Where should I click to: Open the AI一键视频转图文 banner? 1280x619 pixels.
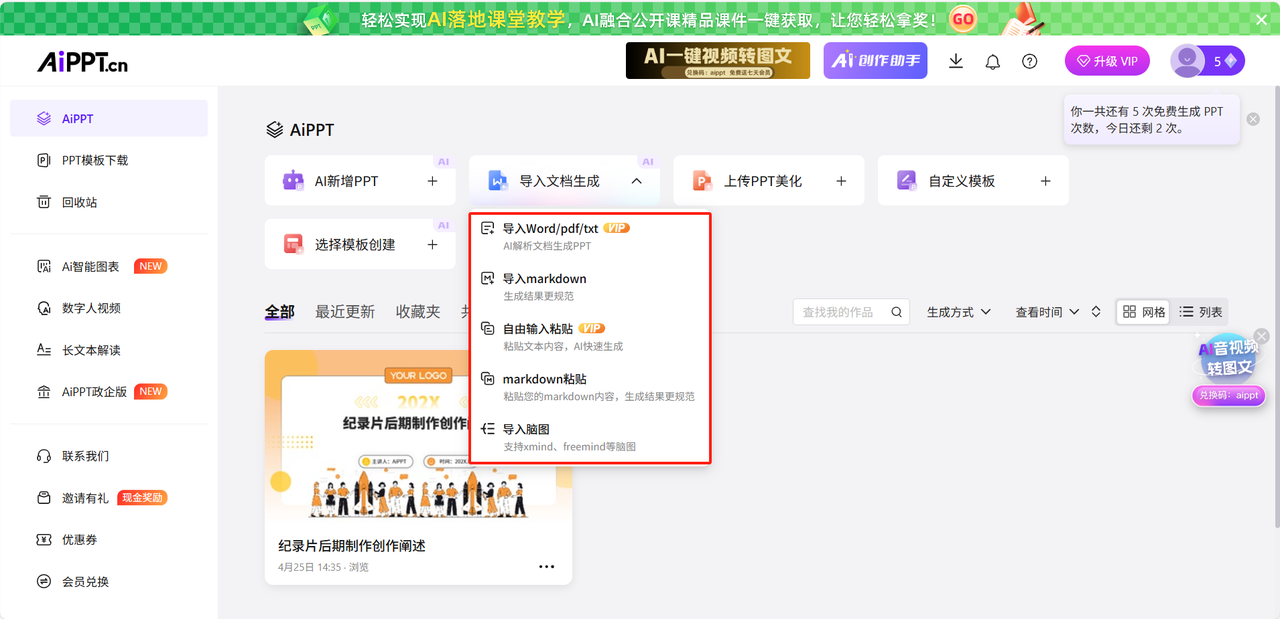[718, 61]
